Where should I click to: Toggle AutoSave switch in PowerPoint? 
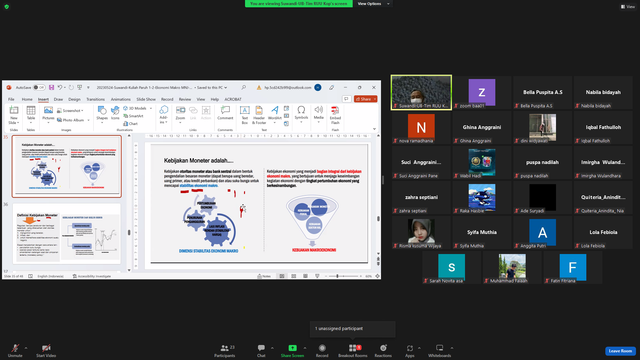(x=39, y=87)
